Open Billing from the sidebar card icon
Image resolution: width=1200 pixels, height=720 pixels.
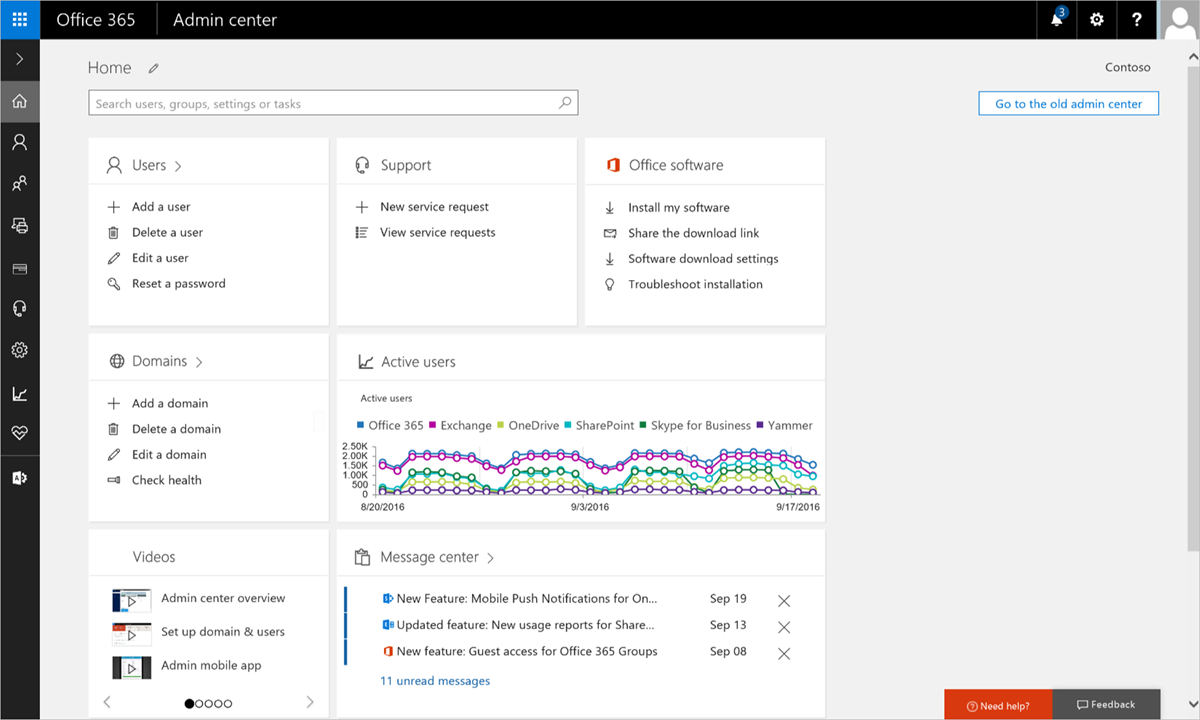[20, 267]
